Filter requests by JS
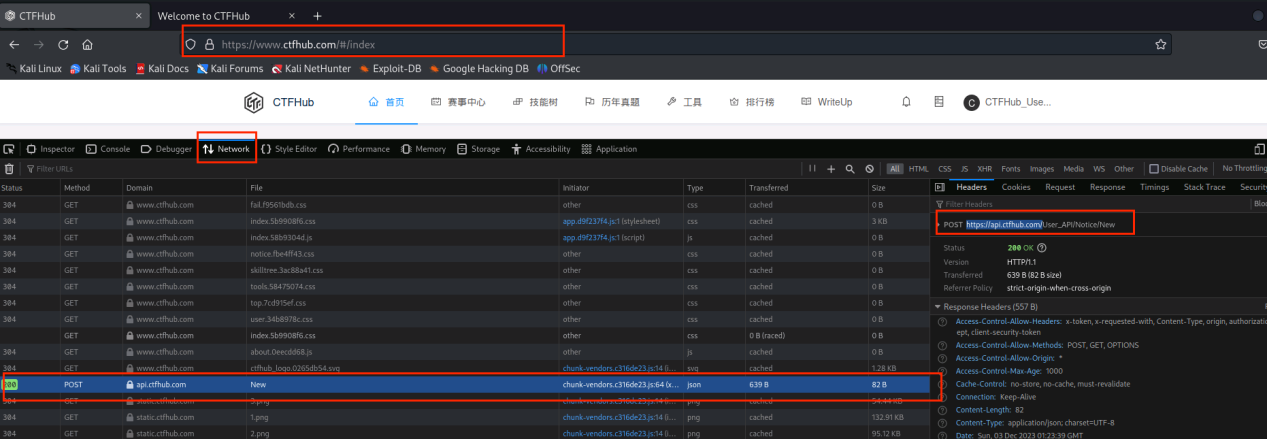The height and width of the screenshot is (439, 1267). point(964,169)
